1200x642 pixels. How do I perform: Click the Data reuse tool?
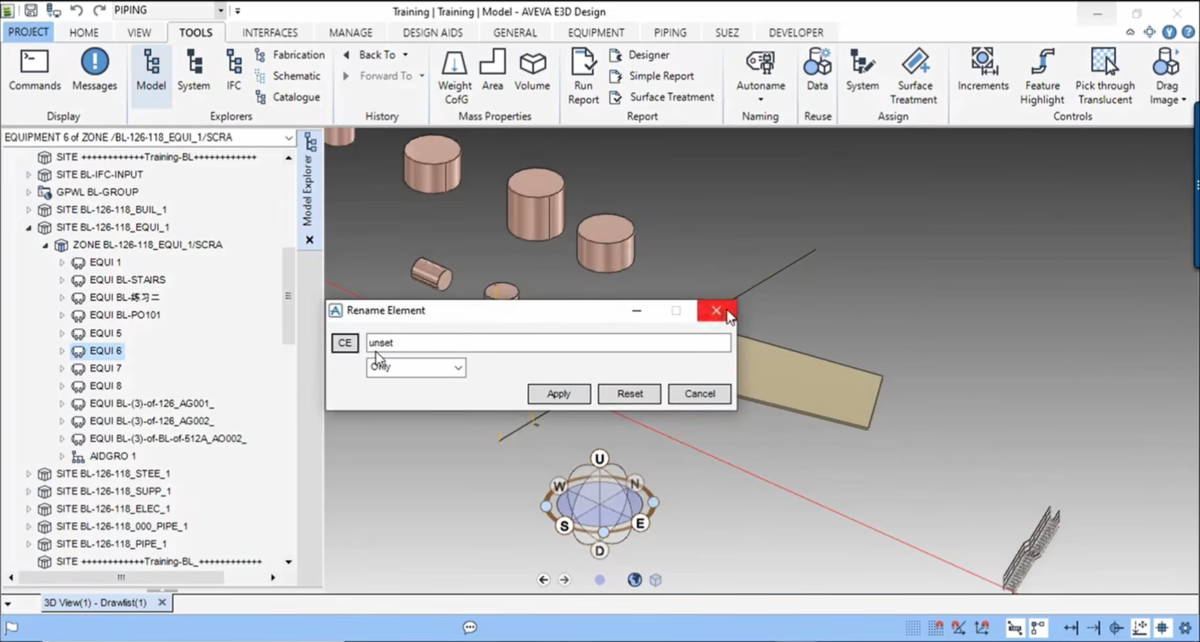coord(818,70)
